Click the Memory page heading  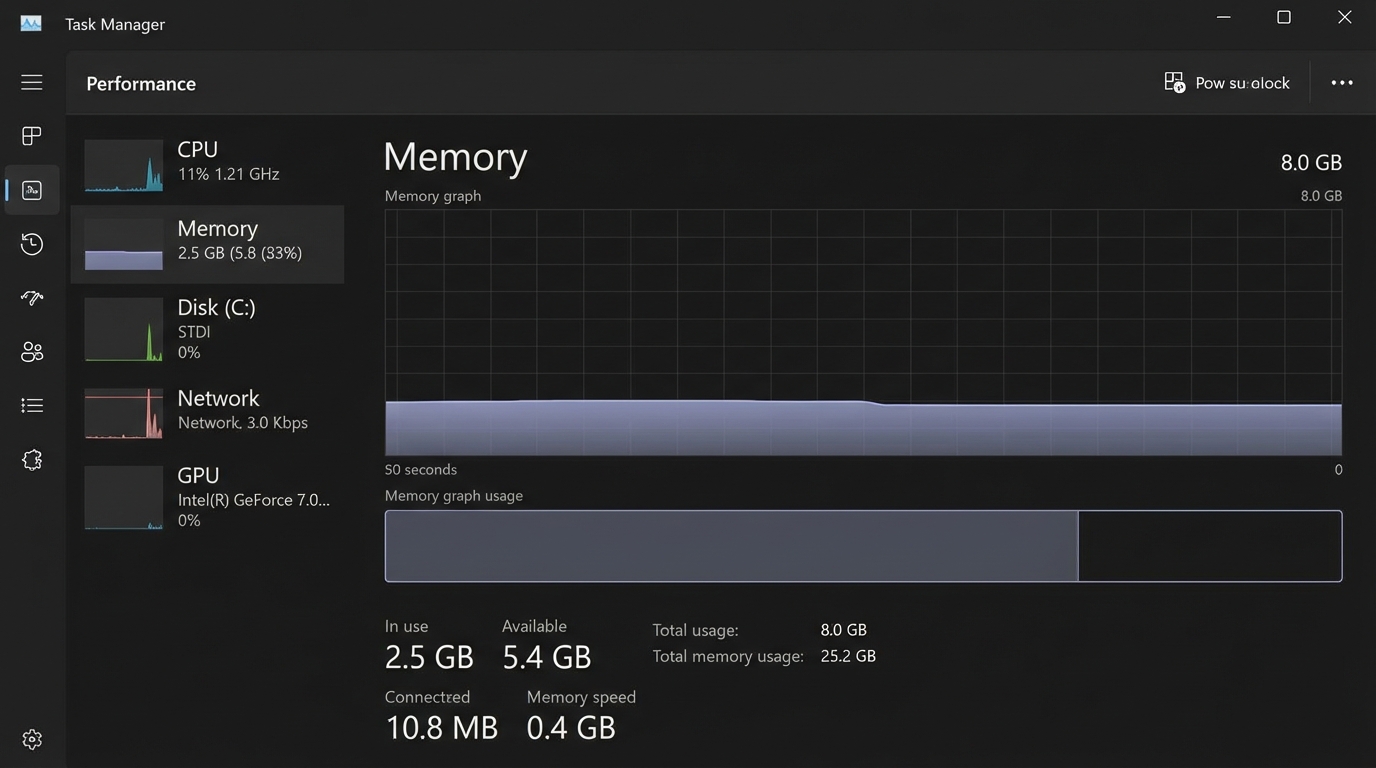tap(455, 157)
